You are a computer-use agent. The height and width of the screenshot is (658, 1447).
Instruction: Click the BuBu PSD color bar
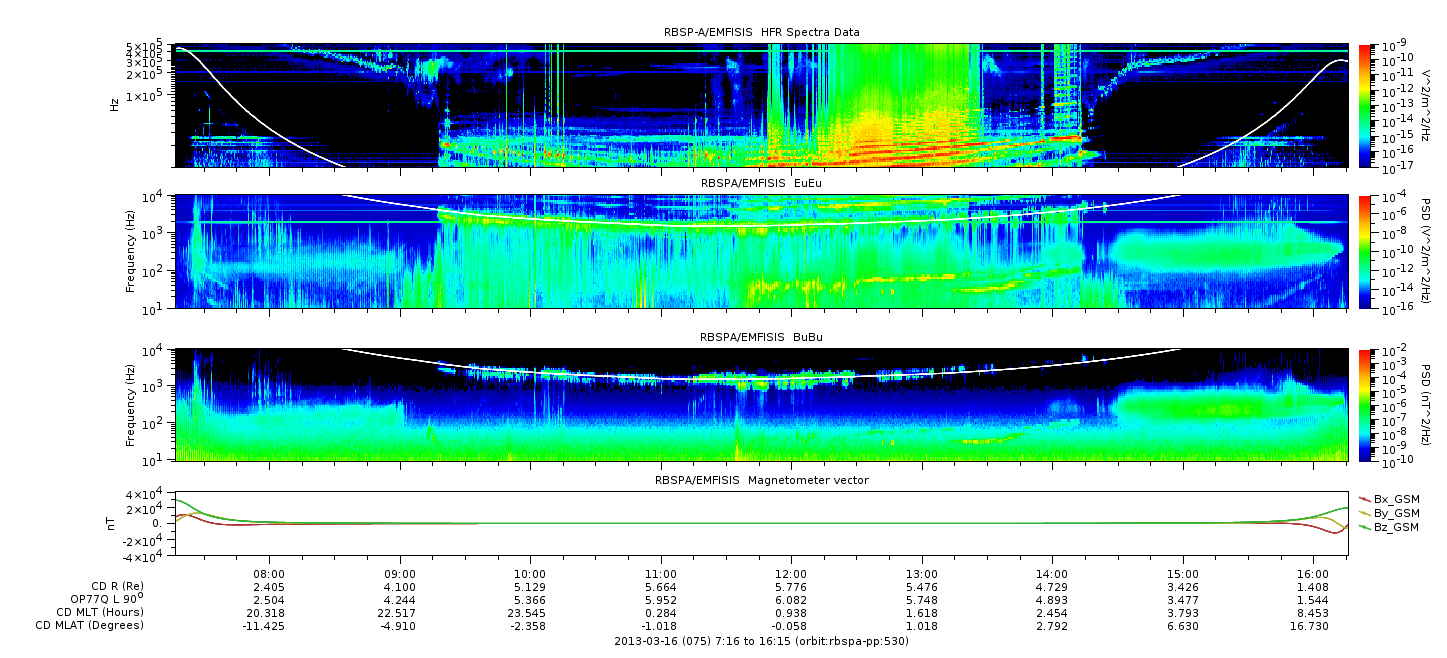[1366, 405]
